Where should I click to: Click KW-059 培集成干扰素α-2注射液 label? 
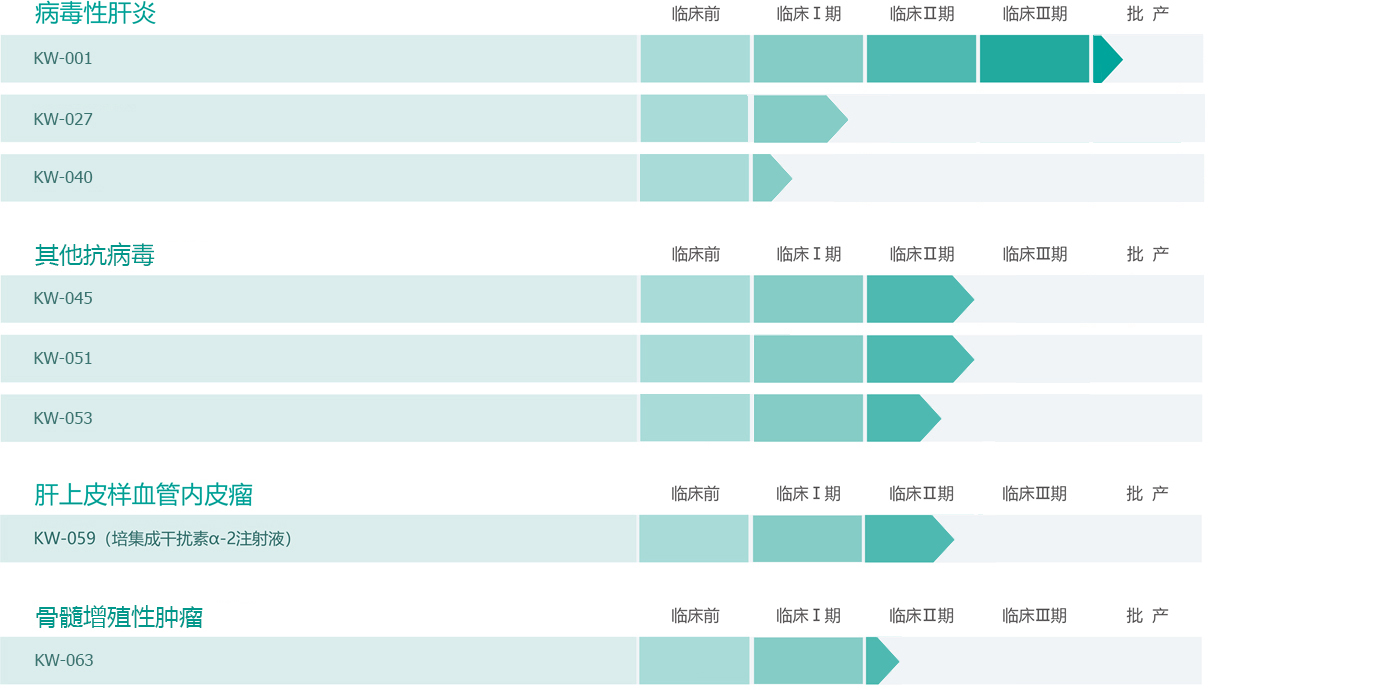163,539
